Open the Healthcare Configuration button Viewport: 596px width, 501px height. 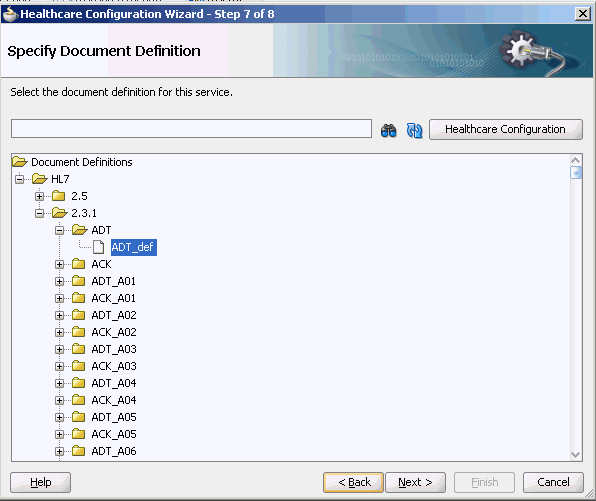pos(506,129)
